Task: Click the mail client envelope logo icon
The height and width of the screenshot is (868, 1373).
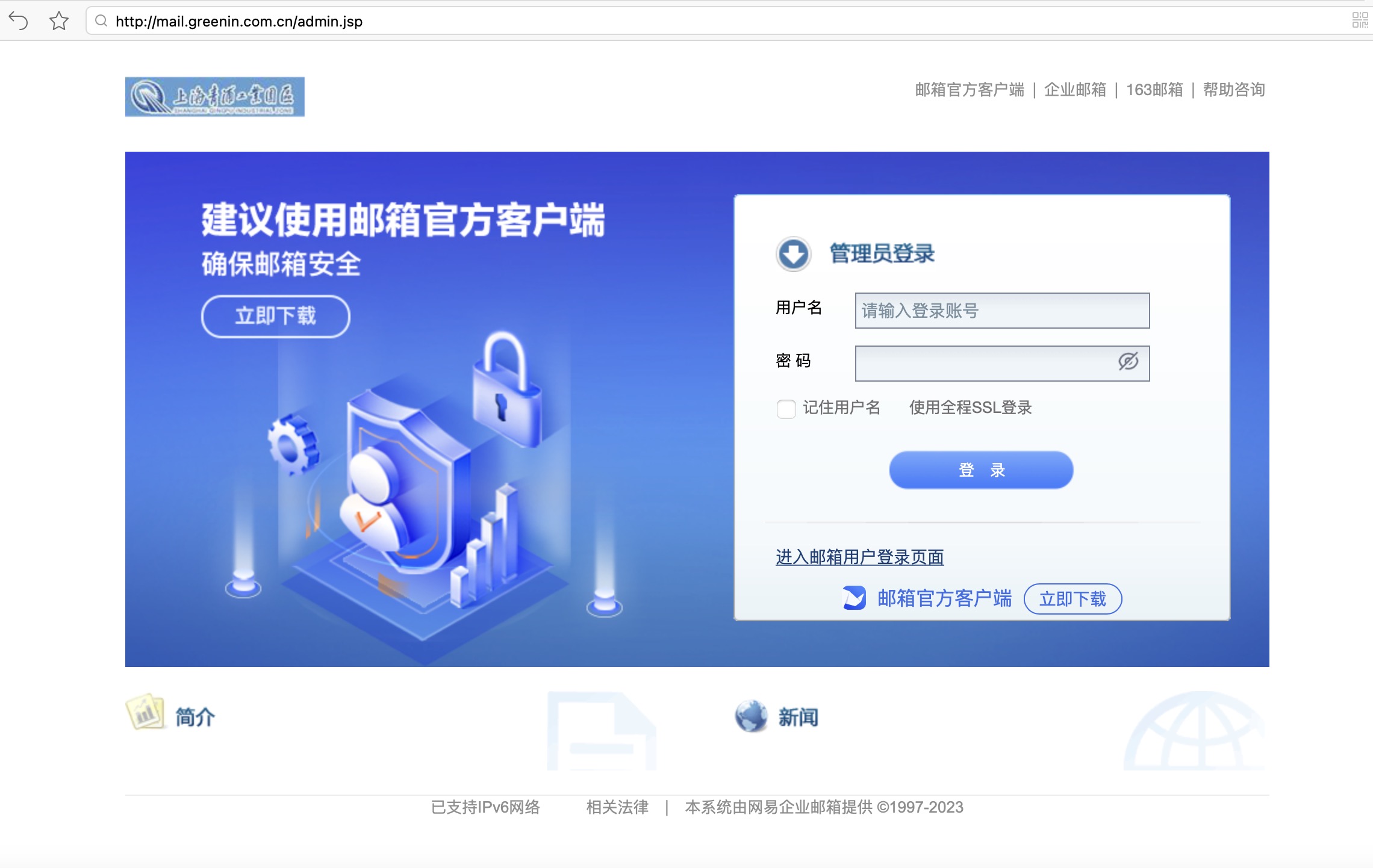Action: pos(854,598)
